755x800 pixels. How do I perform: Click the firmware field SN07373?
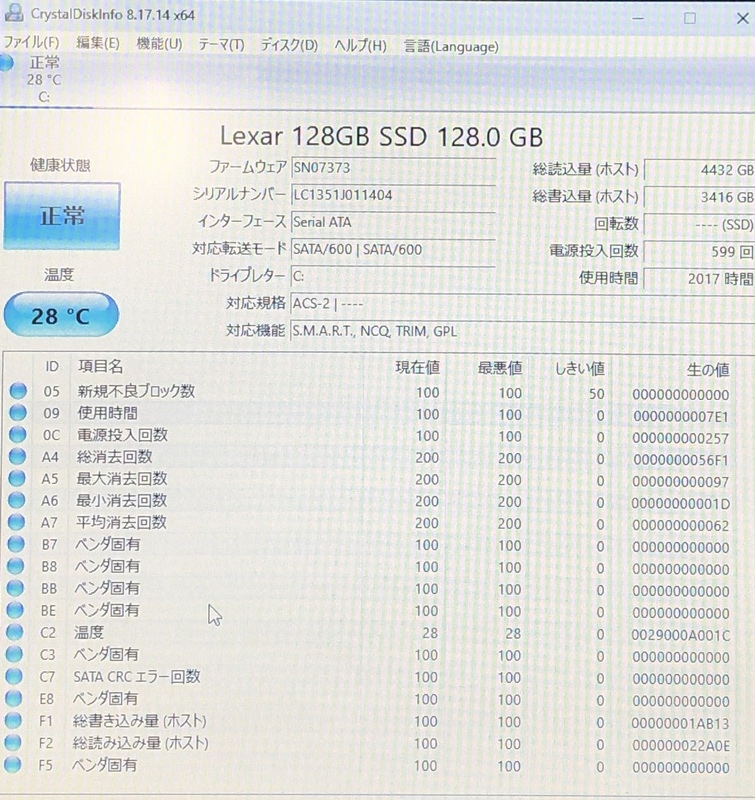pyautogui.click(x=393, y=168)
